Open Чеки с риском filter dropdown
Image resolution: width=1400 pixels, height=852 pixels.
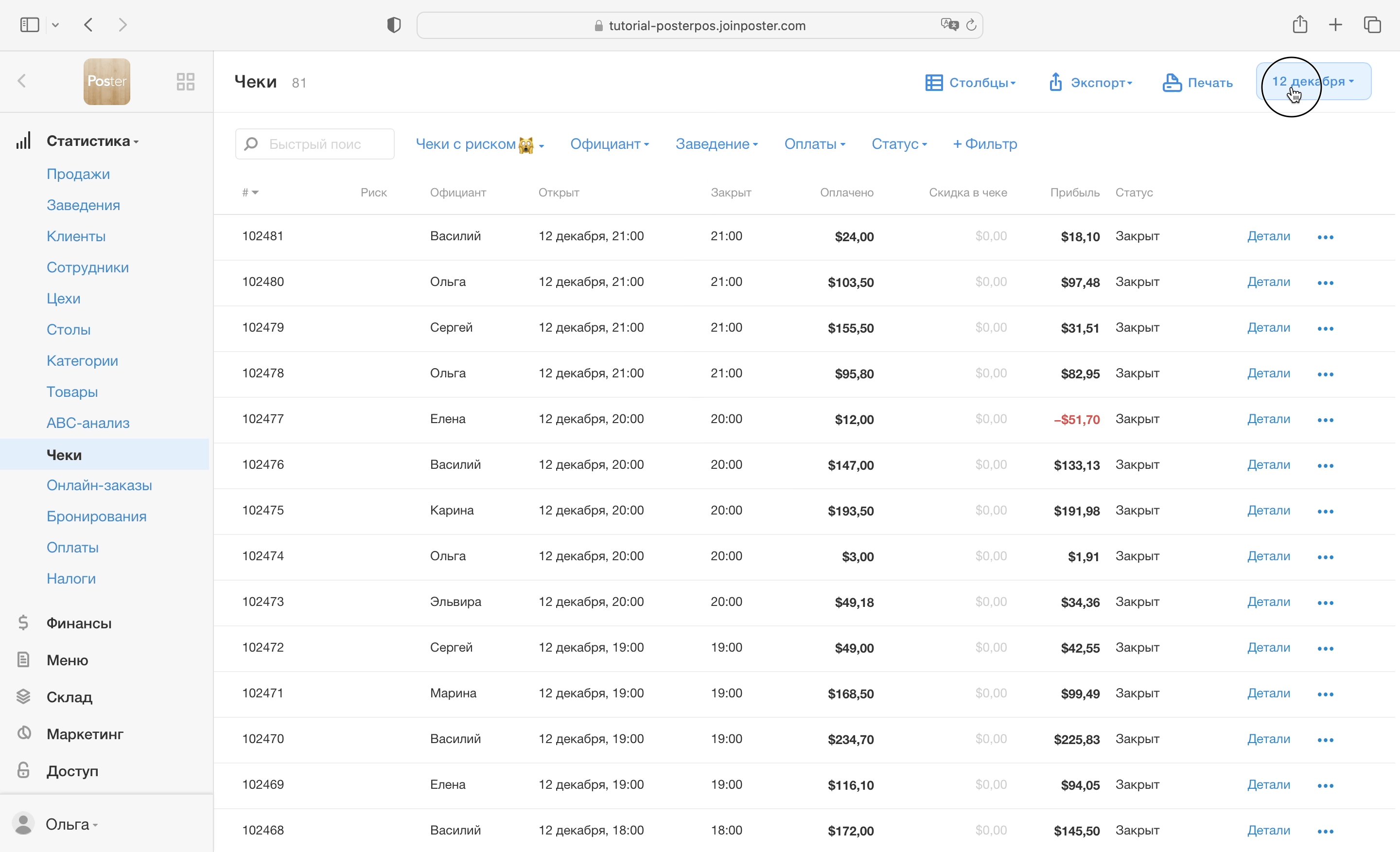tap(479, 144)
